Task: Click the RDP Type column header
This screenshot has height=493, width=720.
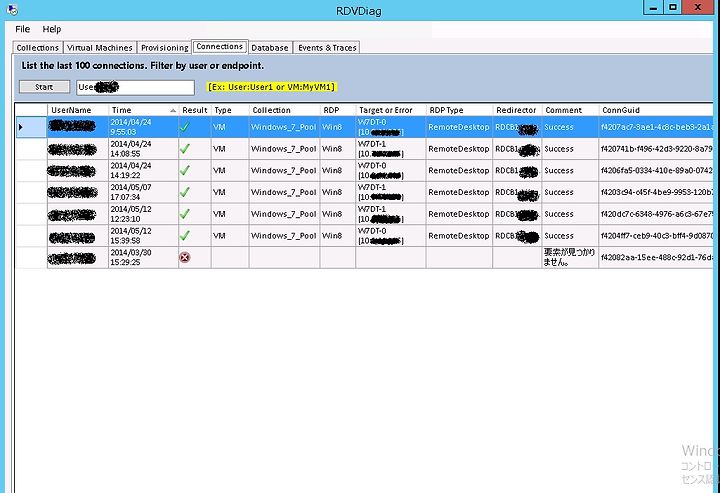Action: 459,110
